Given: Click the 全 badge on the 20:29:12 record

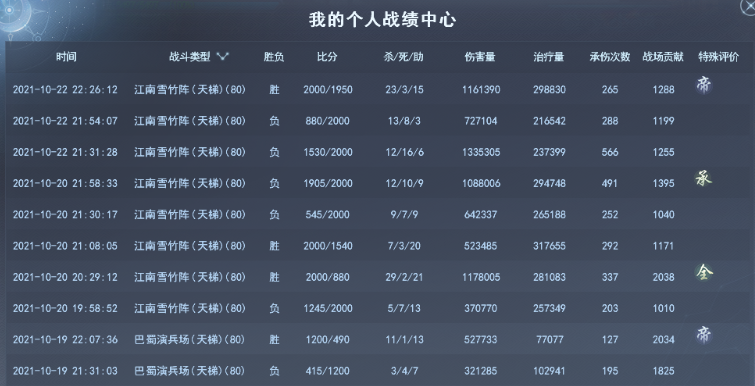Looking at the screenshot, I should pos(704,272).
